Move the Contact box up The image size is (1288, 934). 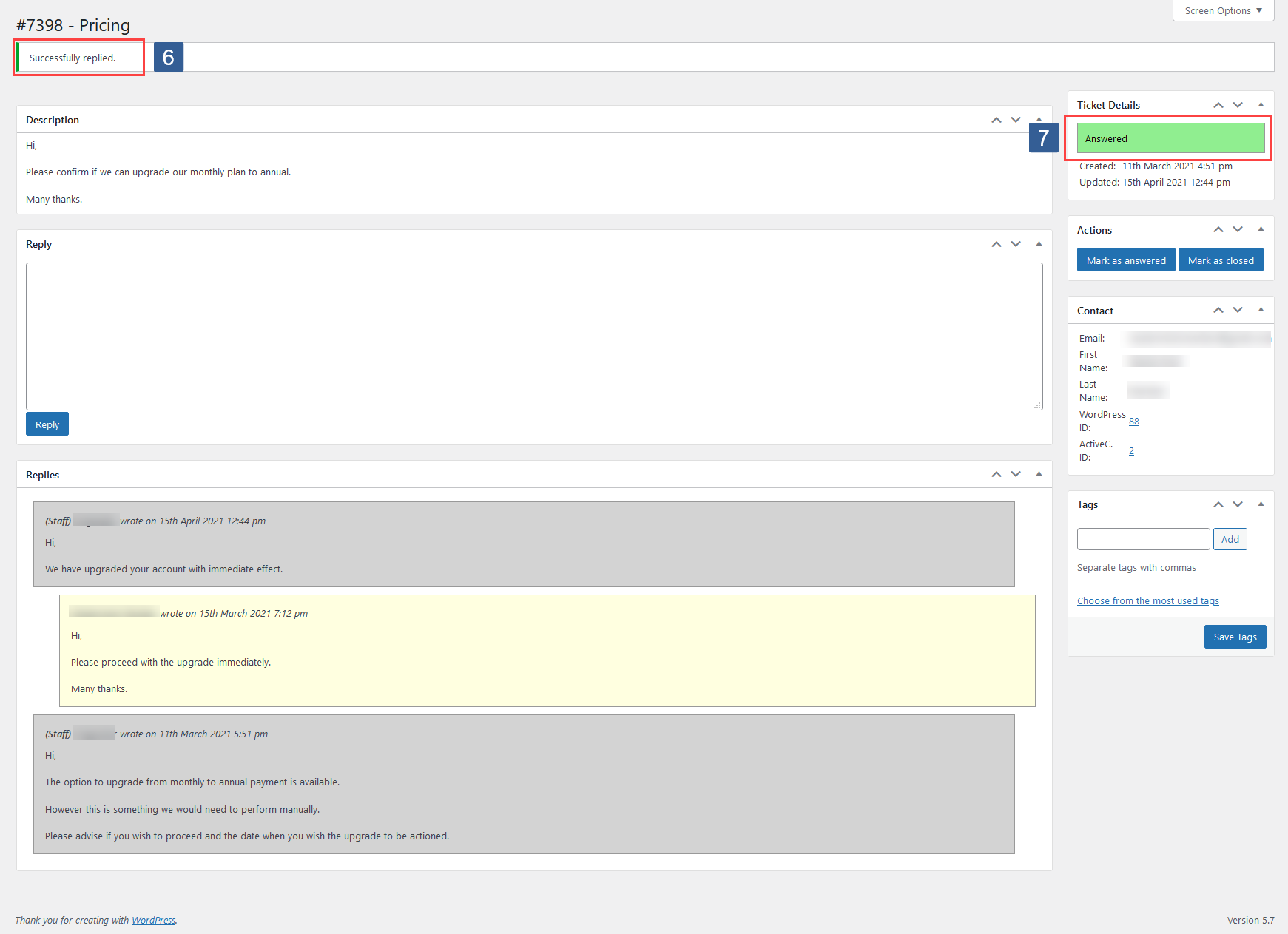pyautogui.click(x=1218, y=310)
